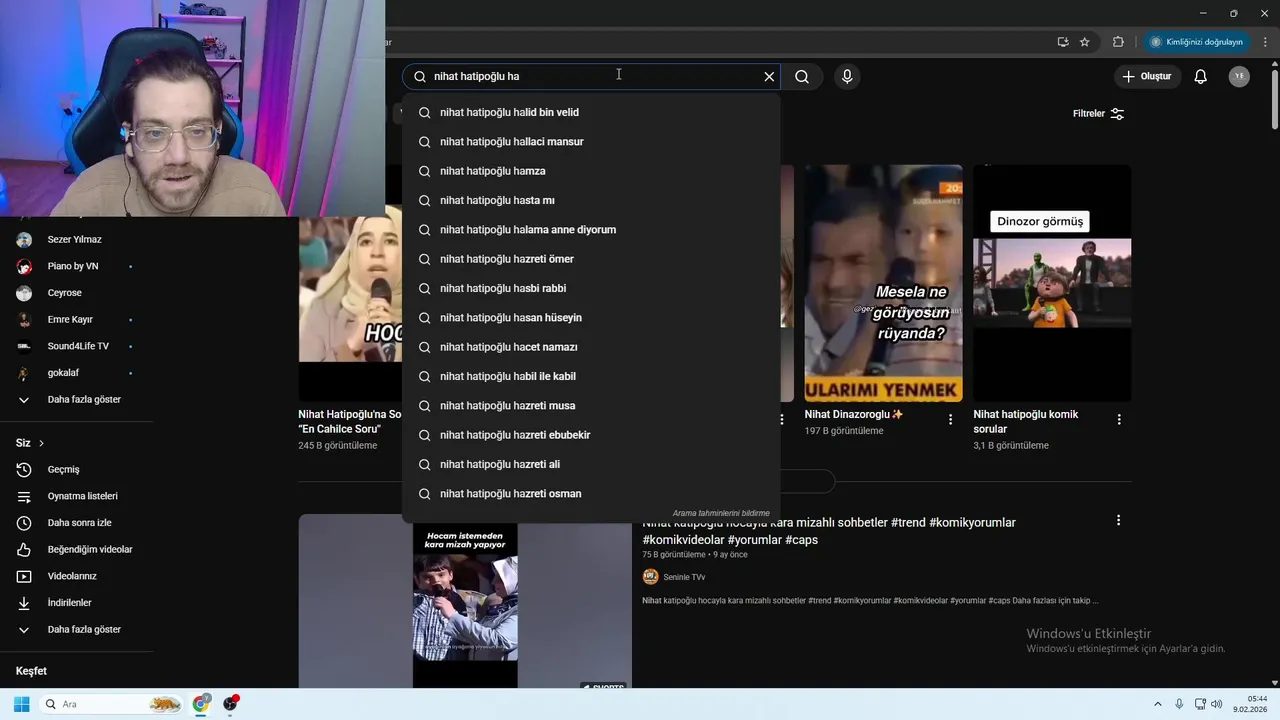
Task: Click the Oluştur create button
Action: click(x=1147, y=76)
